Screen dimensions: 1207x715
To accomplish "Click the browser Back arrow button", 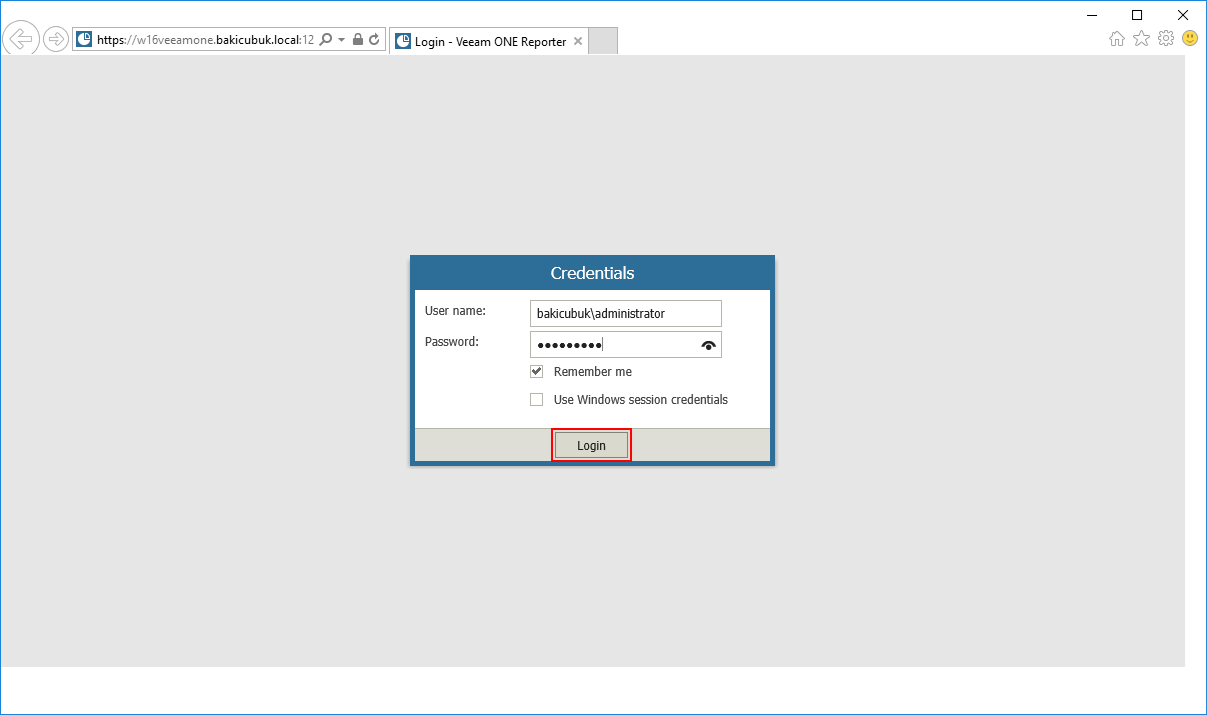I will click(x=21, y=39).
